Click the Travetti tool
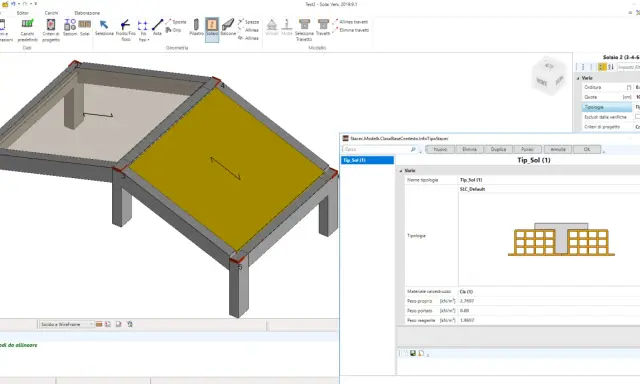Screen dimensions: 640x384 pos(323,28)
